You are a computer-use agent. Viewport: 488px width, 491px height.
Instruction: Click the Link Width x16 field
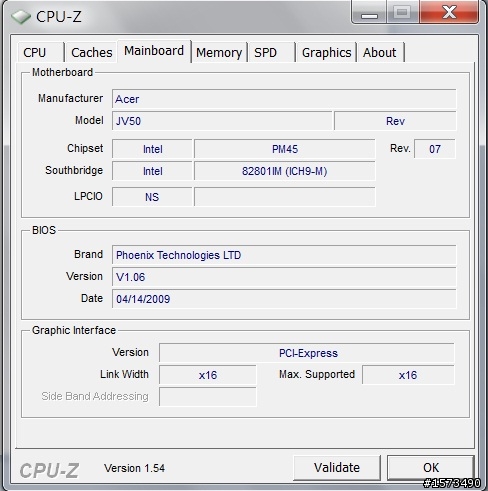[208, 375]
